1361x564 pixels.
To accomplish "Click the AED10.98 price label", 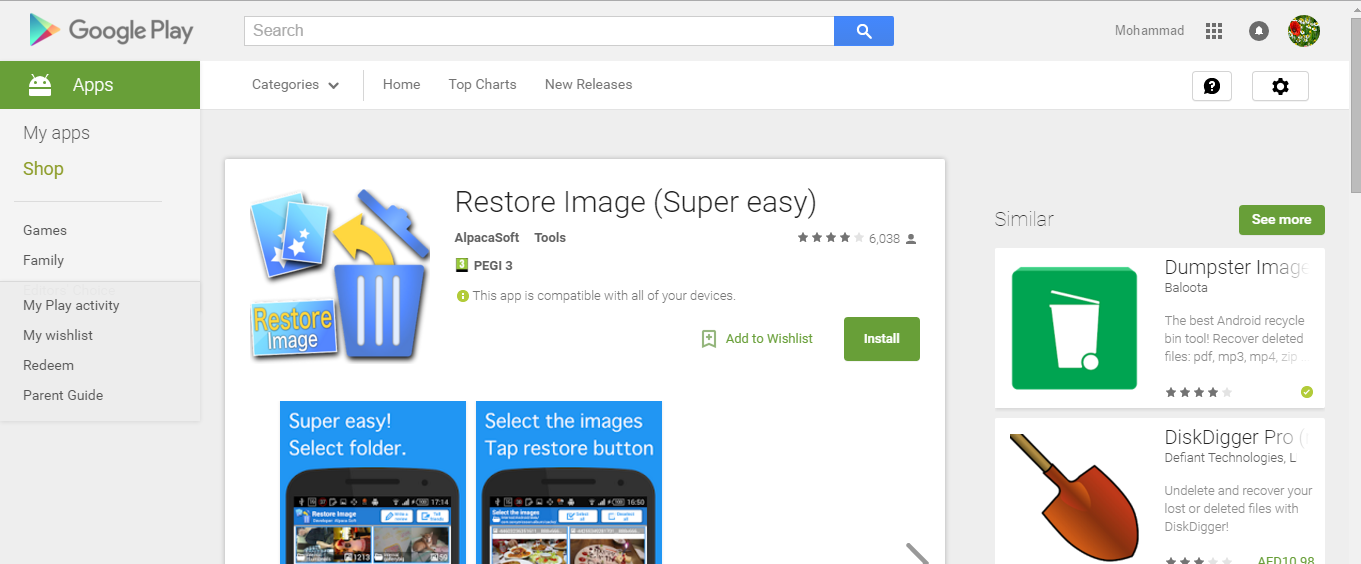I will pos(1284,561).
